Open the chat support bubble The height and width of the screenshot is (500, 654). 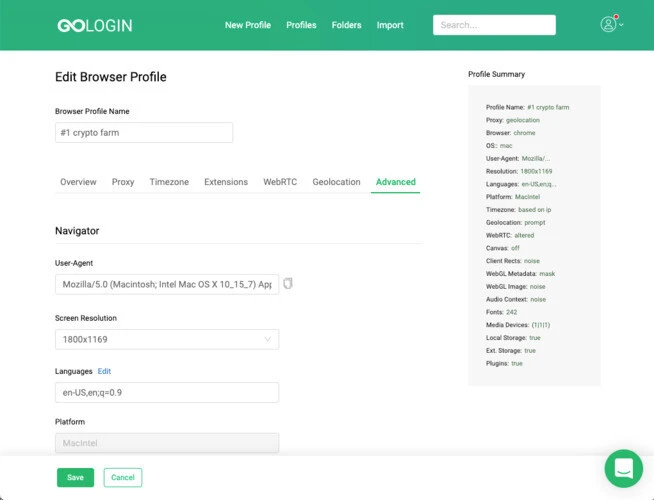(x=624, y=468)
